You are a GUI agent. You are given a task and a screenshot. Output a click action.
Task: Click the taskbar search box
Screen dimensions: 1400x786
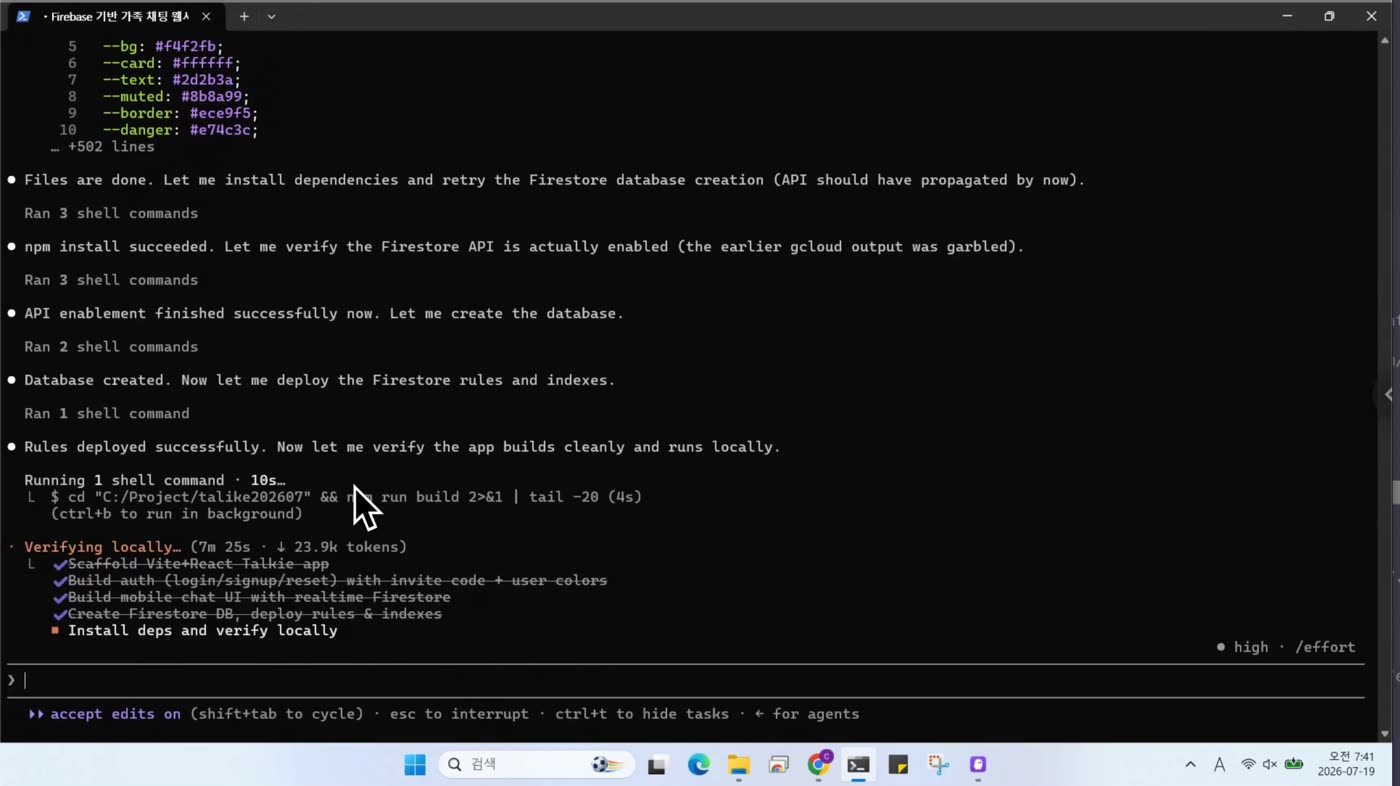pos(536,765)
